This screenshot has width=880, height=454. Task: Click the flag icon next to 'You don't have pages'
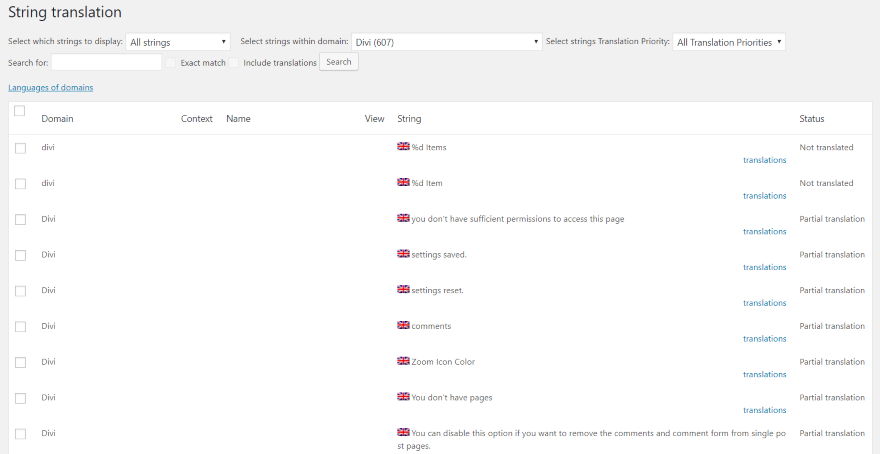click(x=403, y=397)
